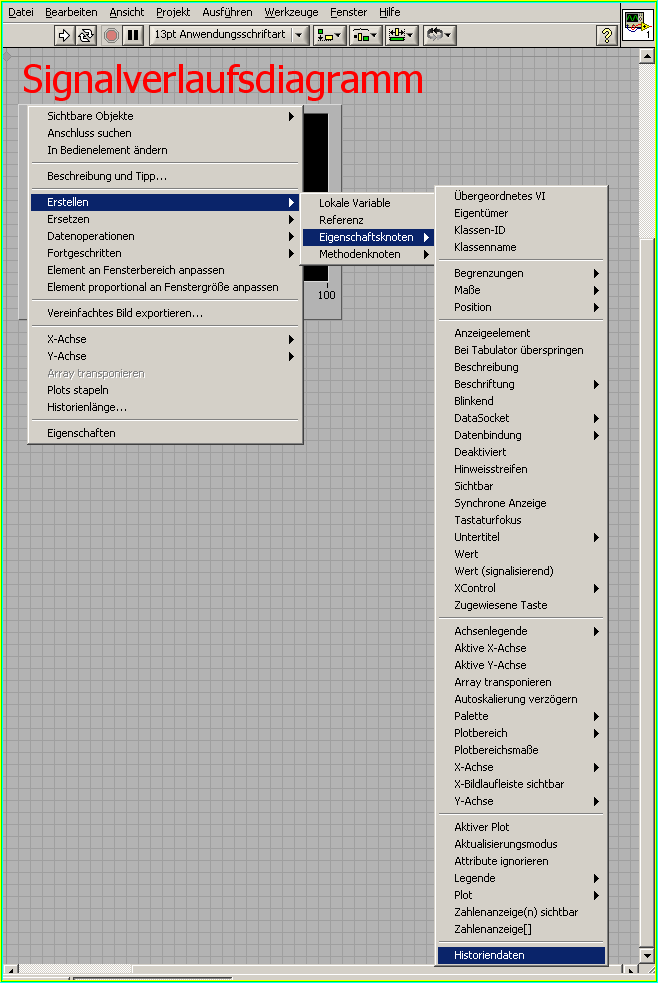Viewport: 658px width, 983px height.
Task: Open the Bearbeiten menu
Action: [x=71, y=12]
